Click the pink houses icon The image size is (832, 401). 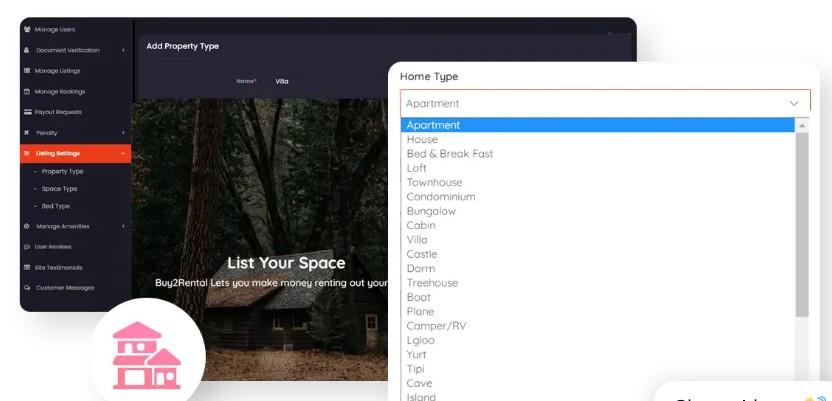(x=147, y=355)
